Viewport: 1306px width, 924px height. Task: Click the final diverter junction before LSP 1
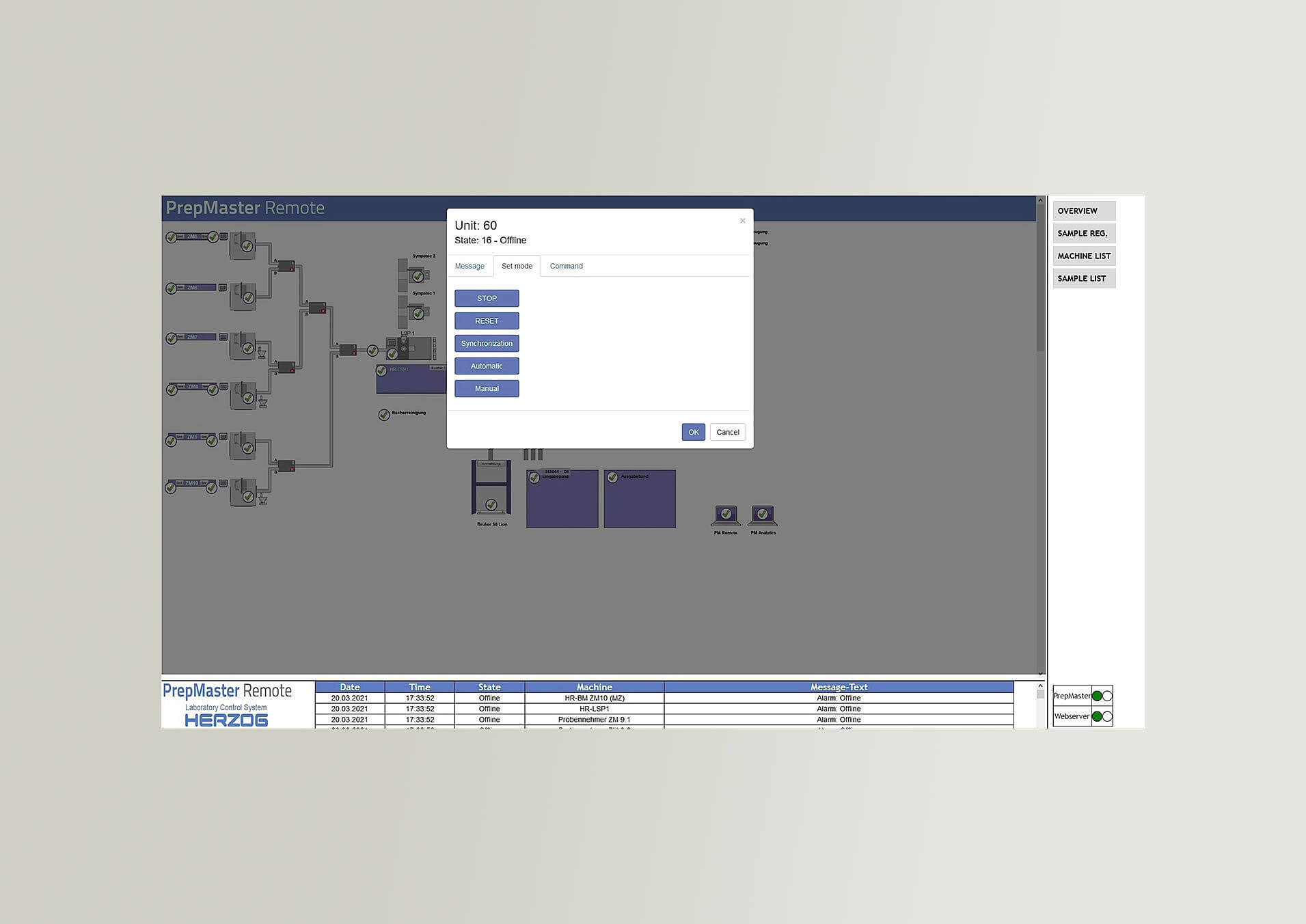(347, 350)
